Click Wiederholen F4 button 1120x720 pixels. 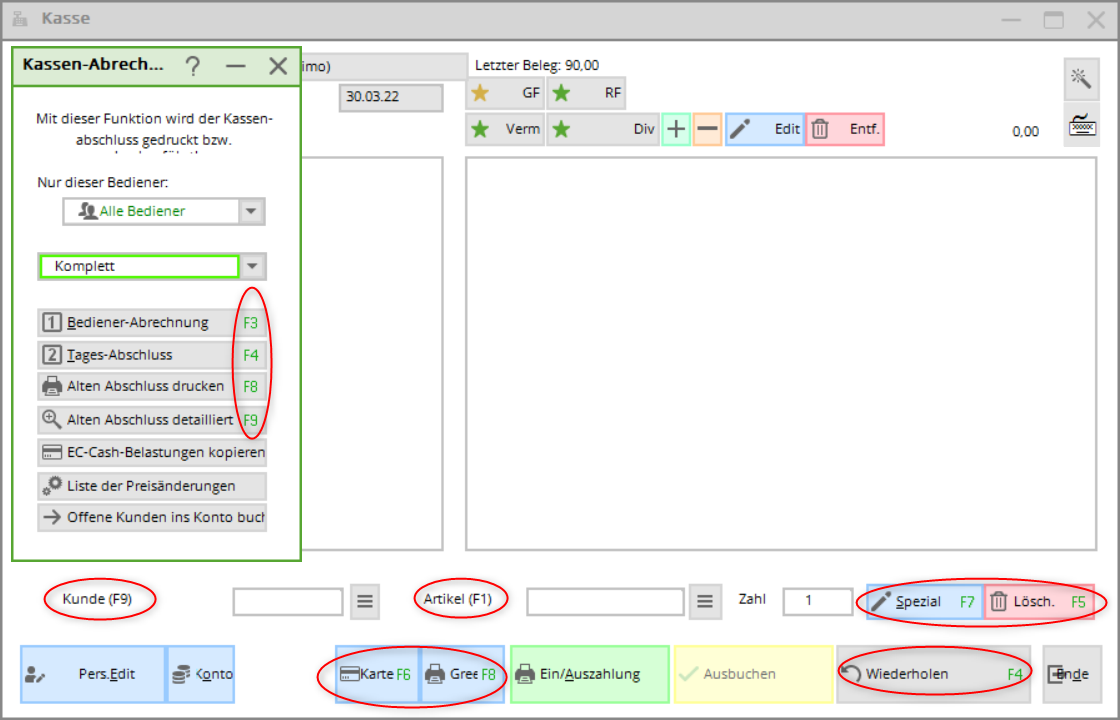coord(933,674)
